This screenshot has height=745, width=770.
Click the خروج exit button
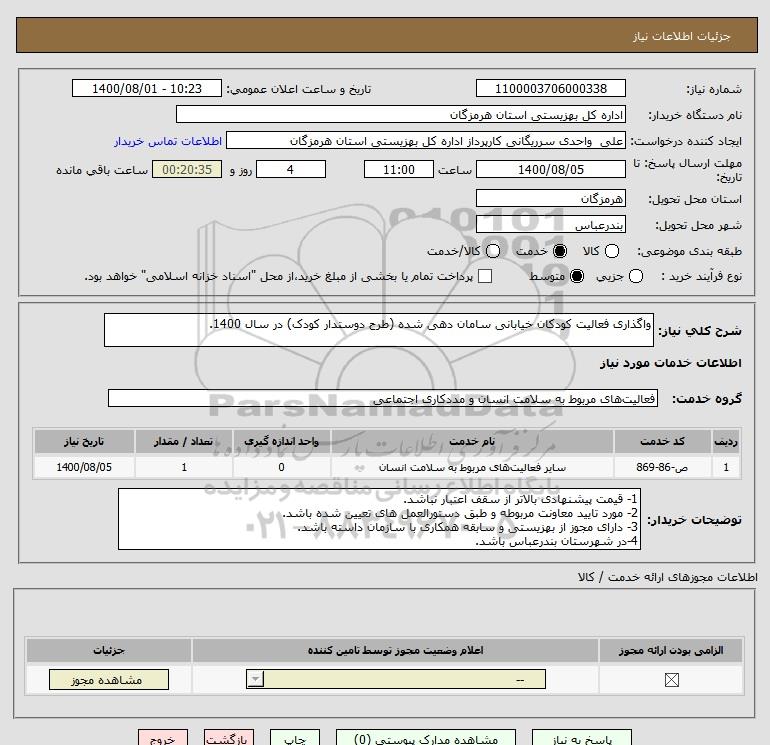(x=163, y=738)
